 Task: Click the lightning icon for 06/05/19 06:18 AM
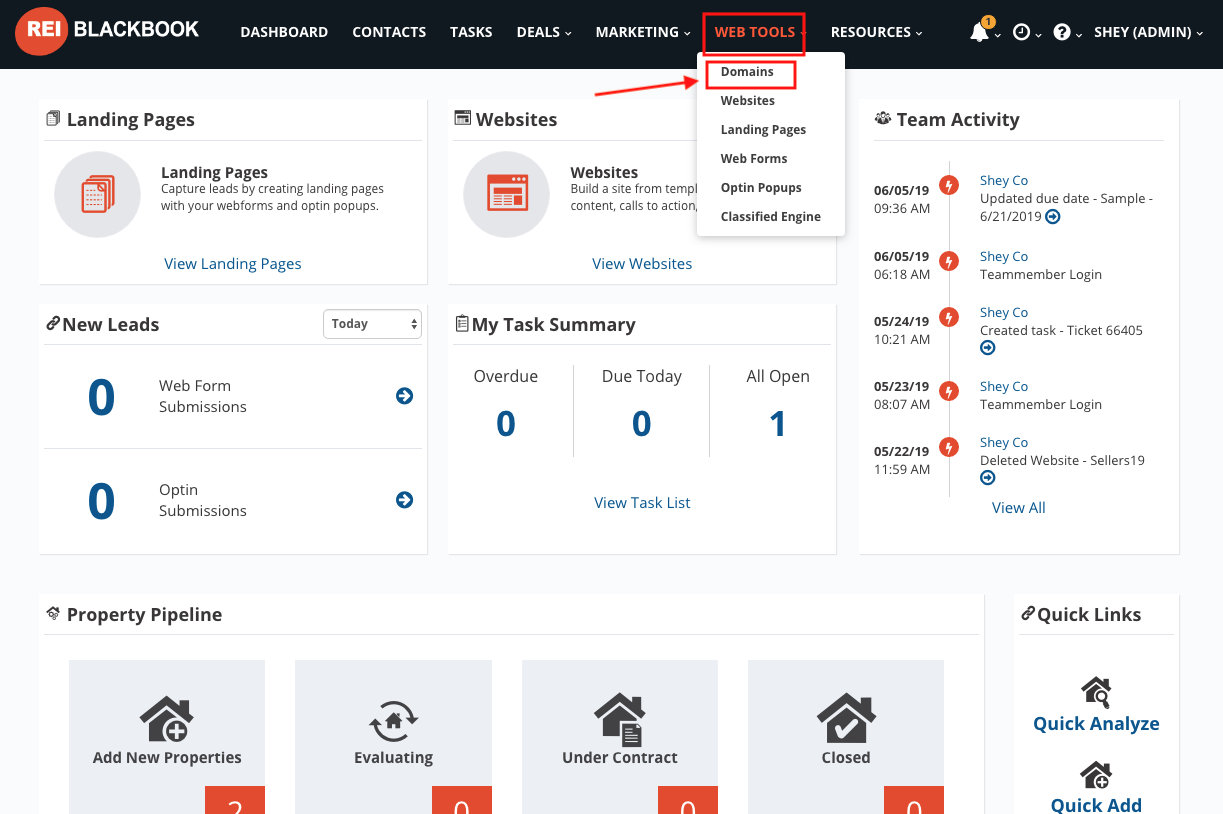coord(949,261)
